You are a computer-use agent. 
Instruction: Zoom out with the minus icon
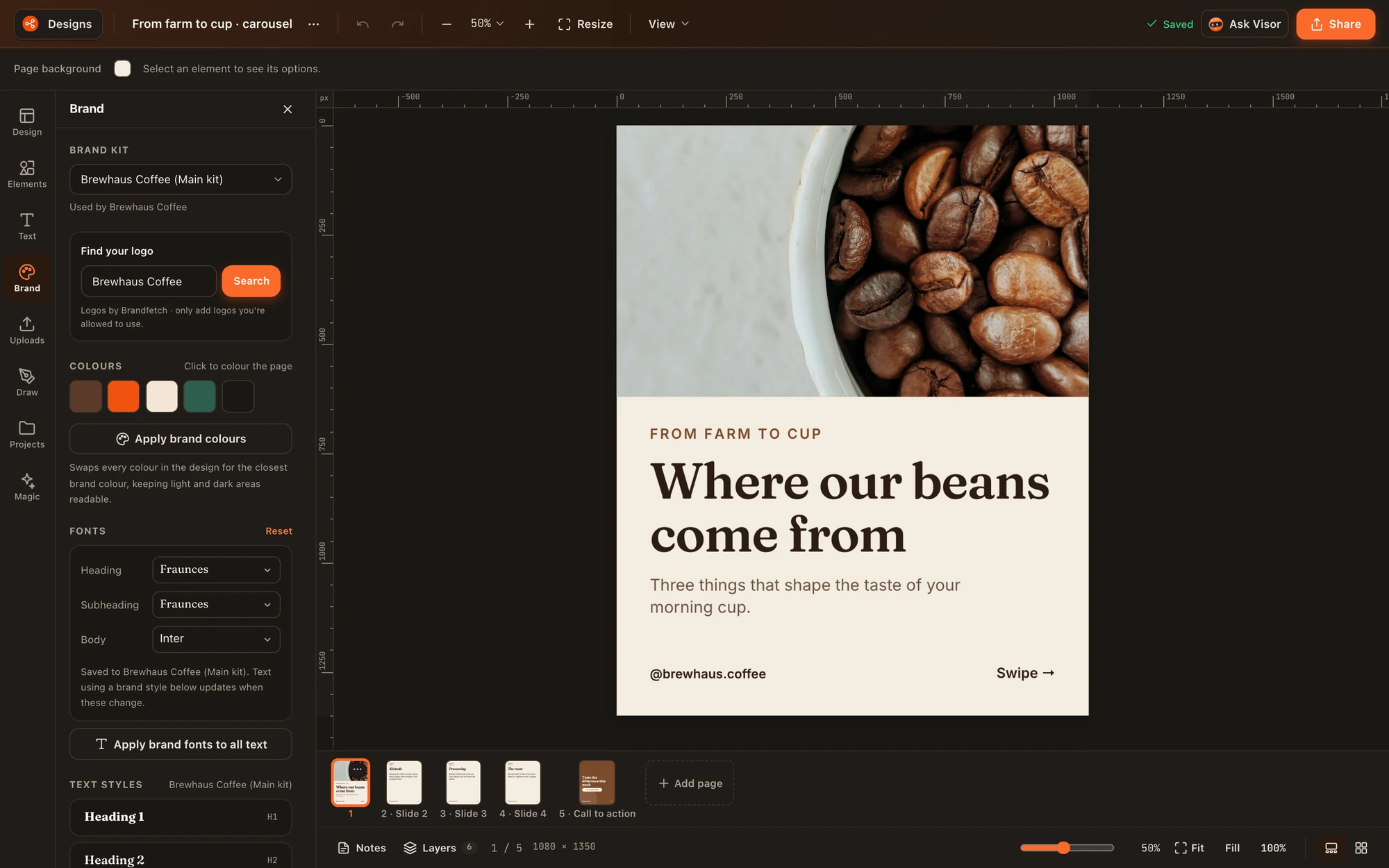point(447,24)
